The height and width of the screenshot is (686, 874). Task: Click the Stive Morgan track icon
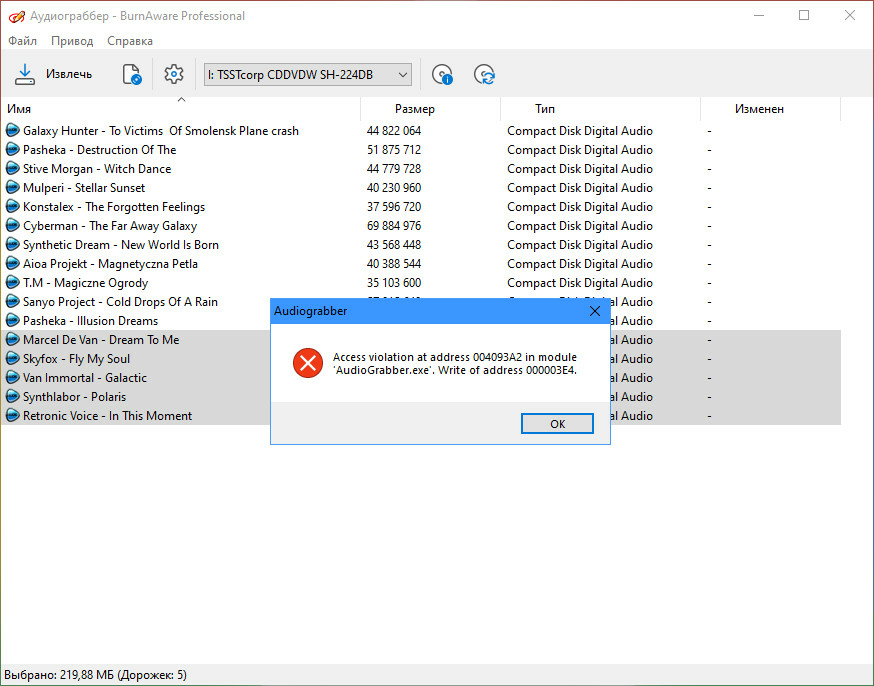(x=12, y=168)
